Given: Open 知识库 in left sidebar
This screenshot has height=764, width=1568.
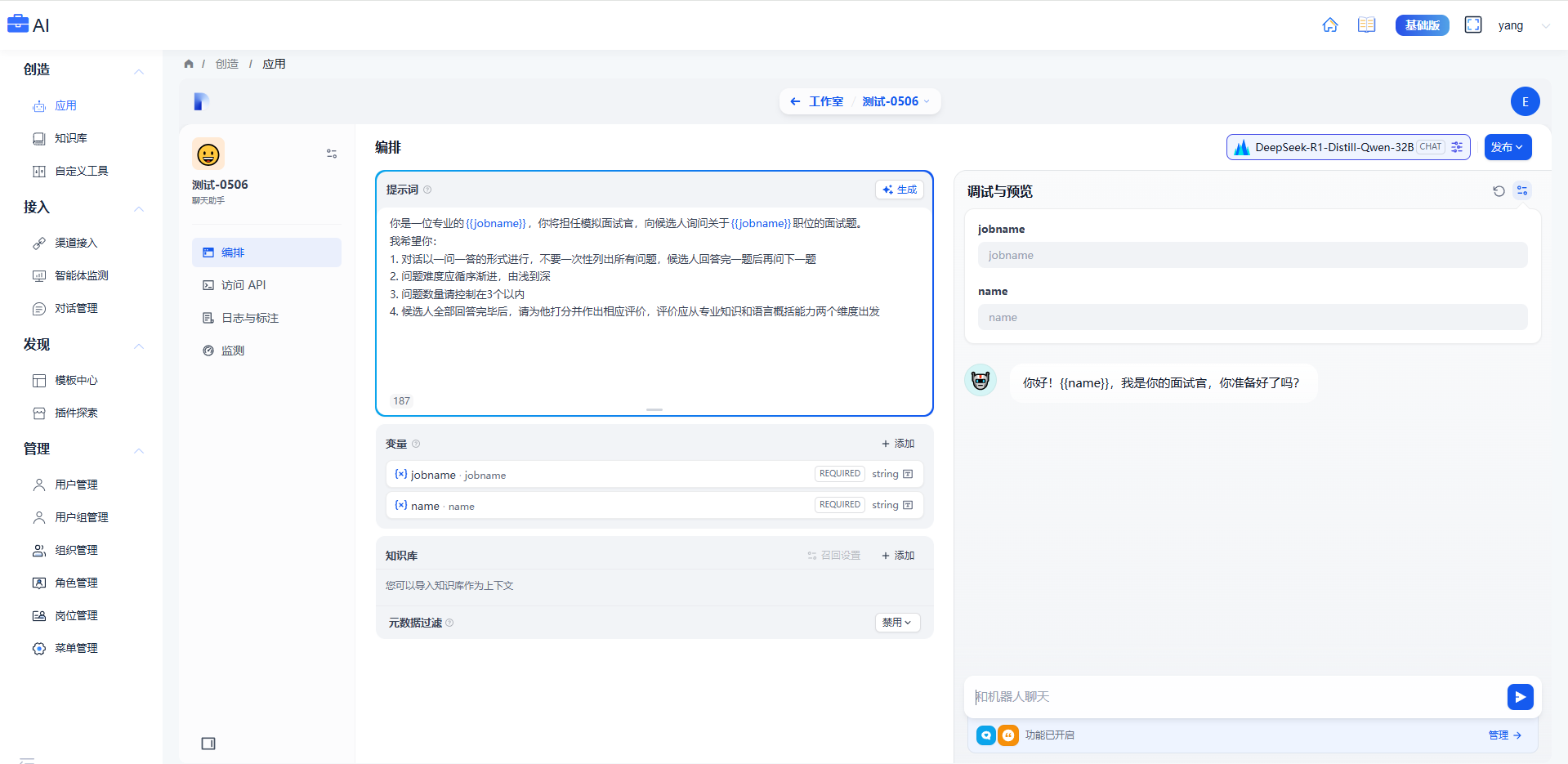Looking at the screenshot, I should (71, 138).
